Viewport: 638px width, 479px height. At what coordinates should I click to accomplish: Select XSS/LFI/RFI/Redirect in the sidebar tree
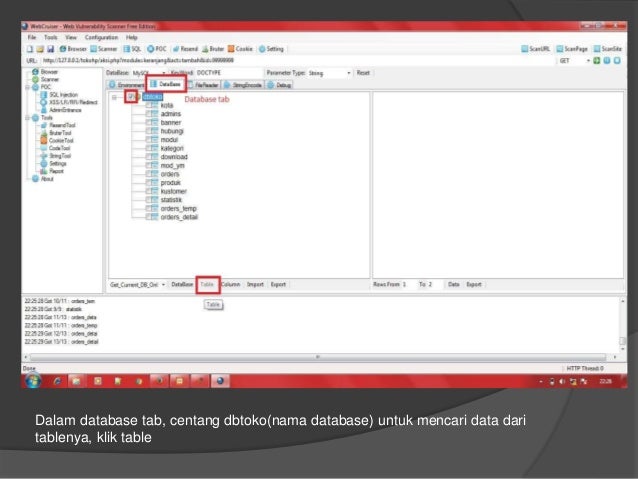(69, 103)
